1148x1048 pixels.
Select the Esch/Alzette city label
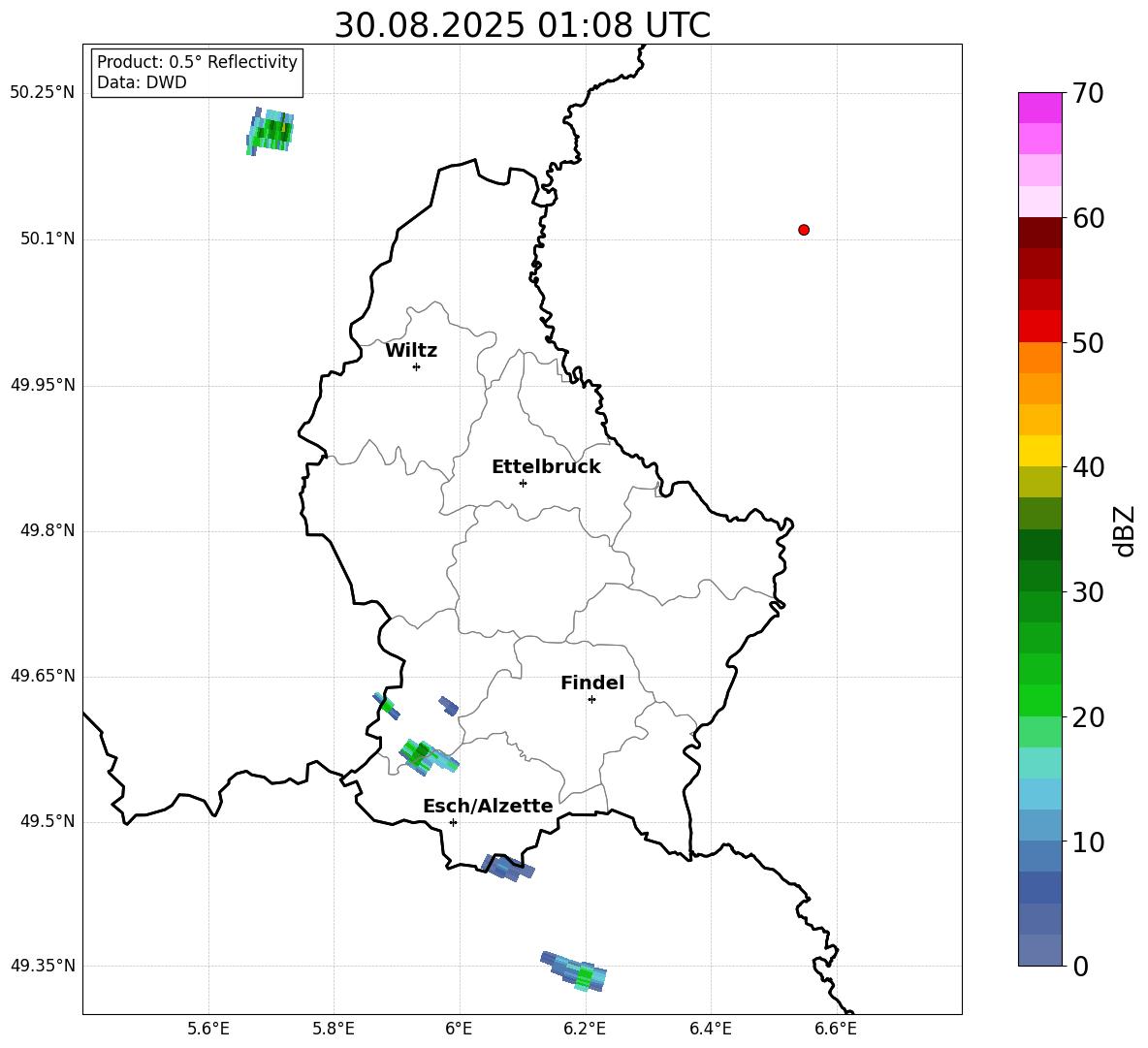tap(488, 807)
